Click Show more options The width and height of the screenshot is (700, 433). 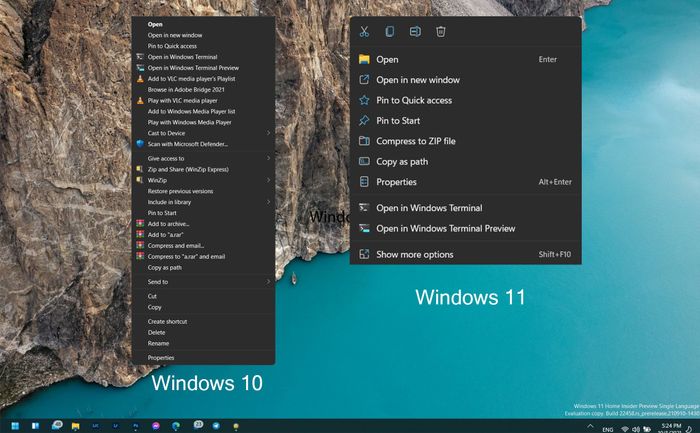(x=465, y=254)
